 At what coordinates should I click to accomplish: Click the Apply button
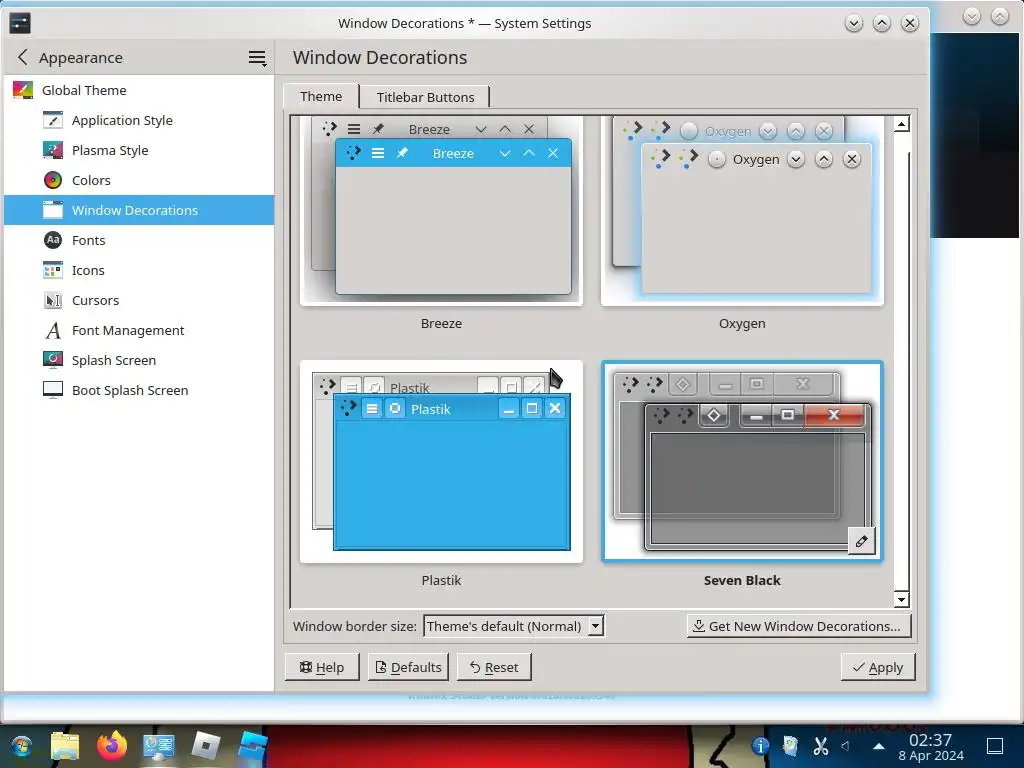click(x=878, y=667)
